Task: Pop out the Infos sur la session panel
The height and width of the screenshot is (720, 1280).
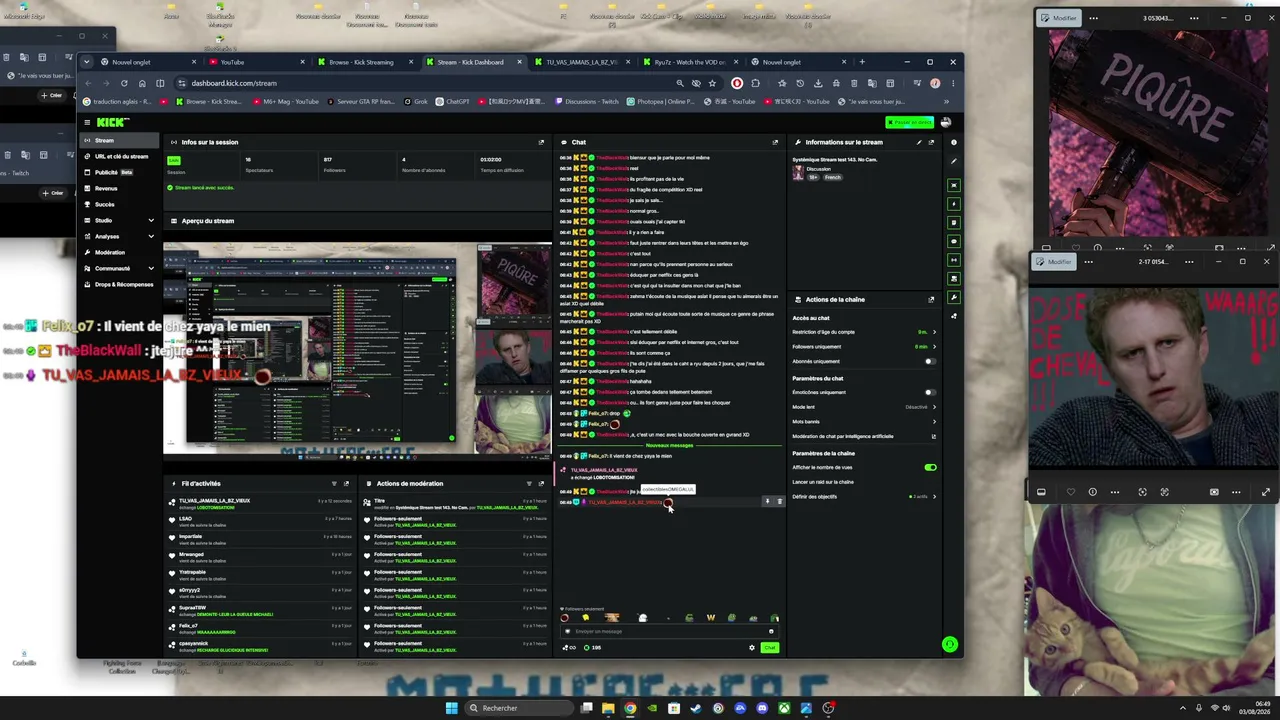Action: pyautogui.click(x=541, y=142)
